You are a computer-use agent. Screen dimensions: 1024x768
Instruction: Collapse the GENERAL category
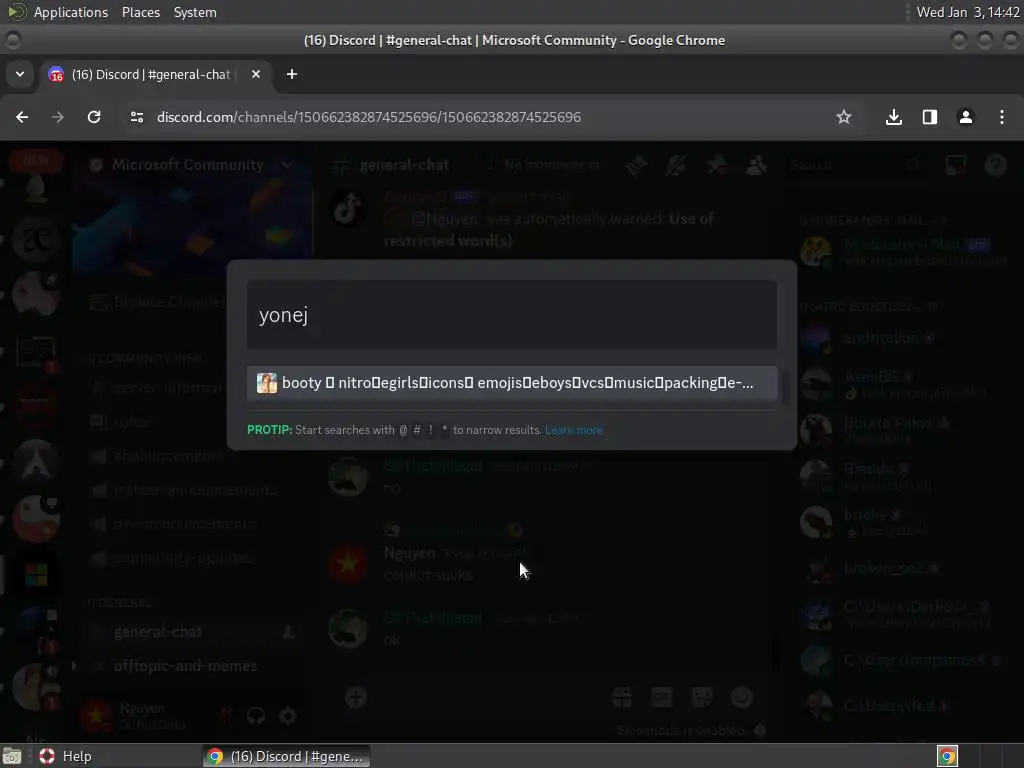[x=121, y=603]
